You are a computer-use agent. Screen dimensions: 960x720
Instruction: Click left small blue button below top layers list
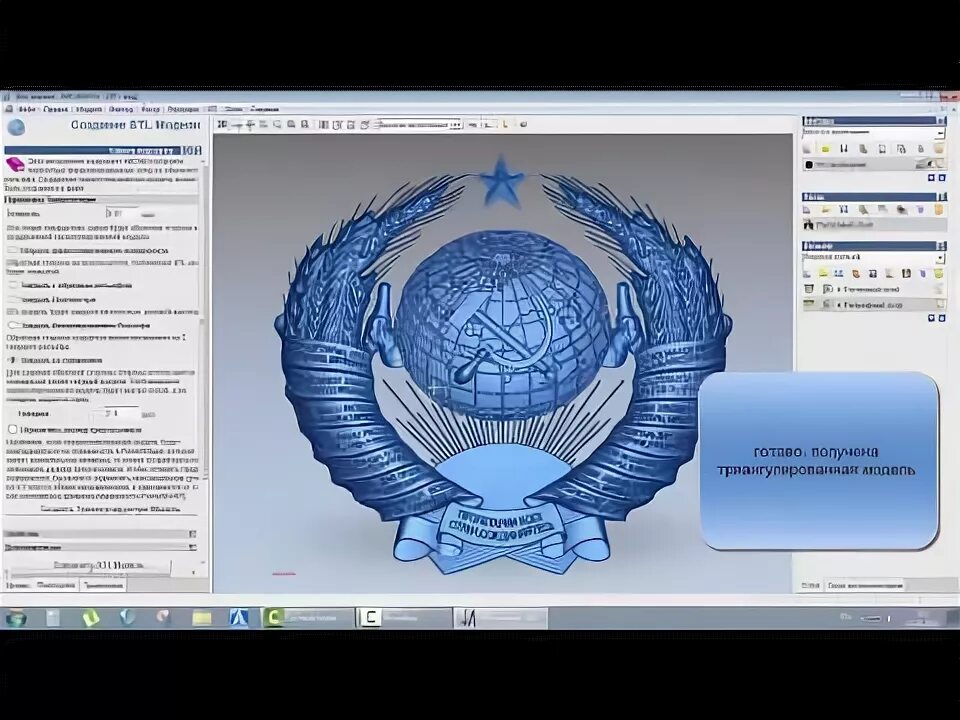[931, 178]
